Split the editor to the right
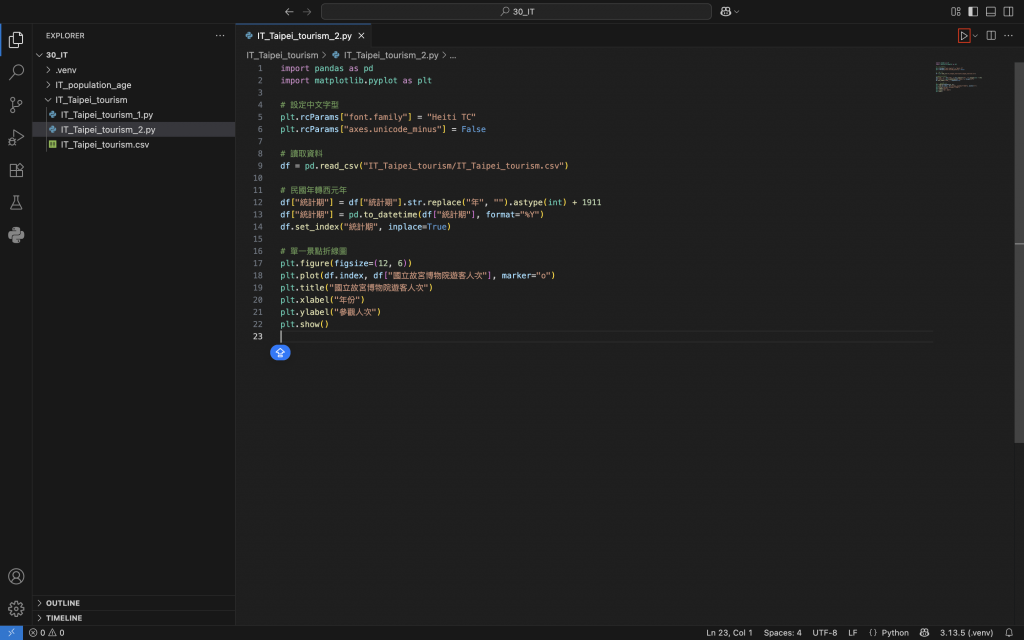Screen dimensions: 1024x640 (x=991, y=36)
